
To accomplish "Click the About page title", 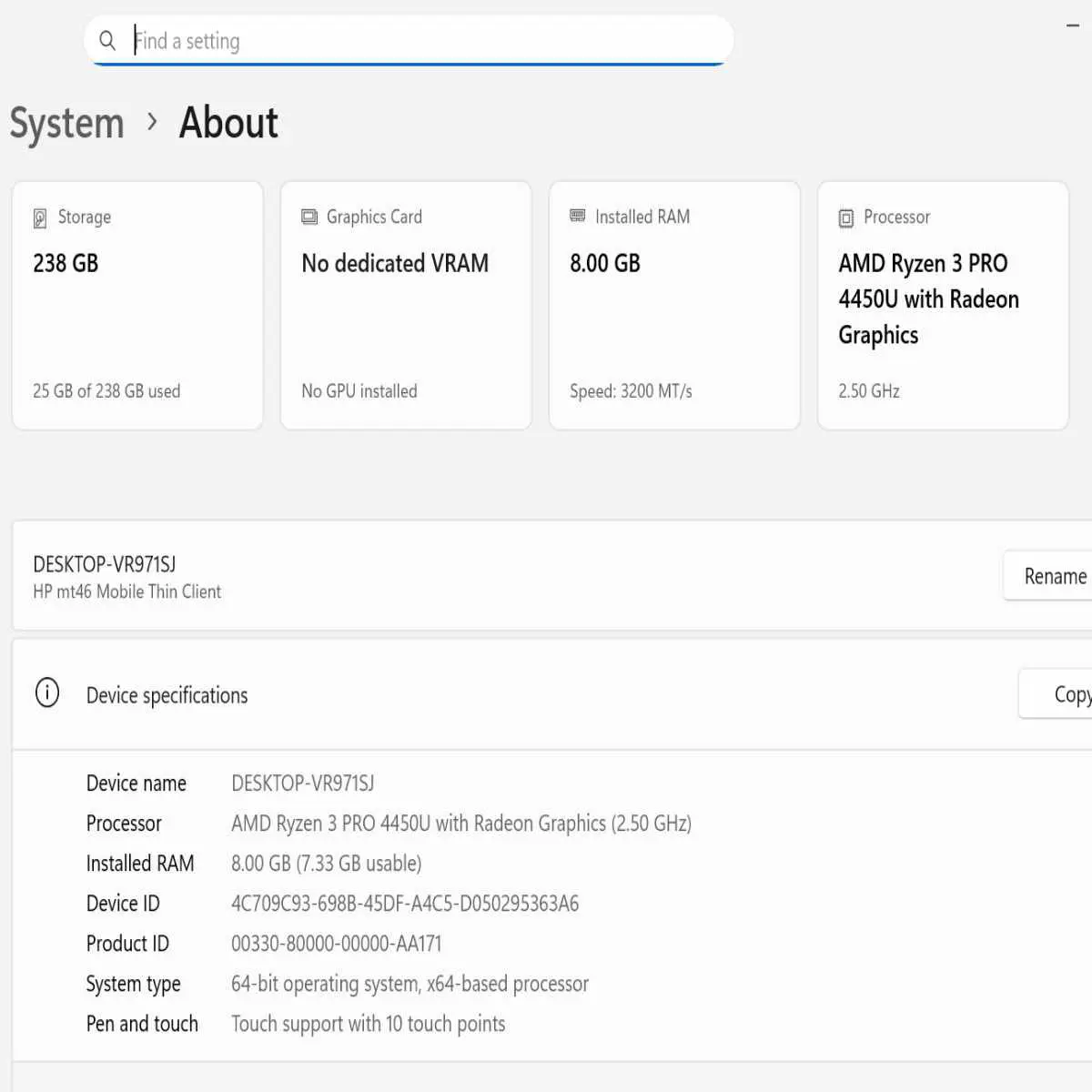I will [x=228, y=123].
